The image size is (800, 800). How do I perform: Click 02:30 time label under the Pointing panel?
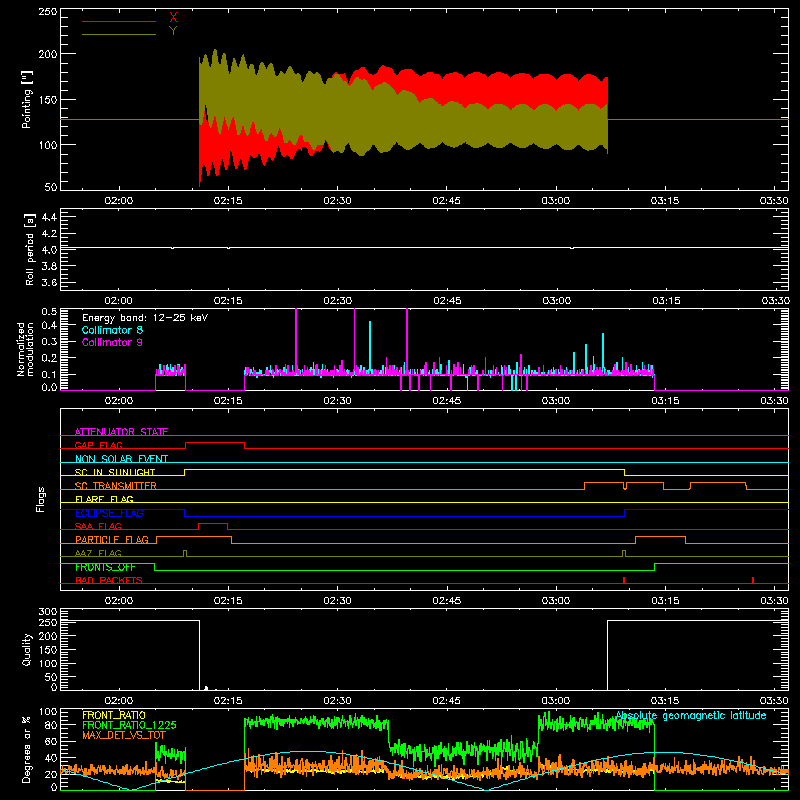click(337, 201)
